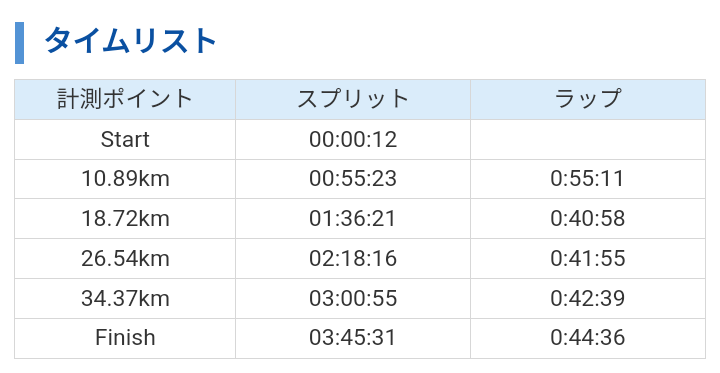Click the タイムリスト heading
Screen dimensions: 720x373
coord(130,41)
